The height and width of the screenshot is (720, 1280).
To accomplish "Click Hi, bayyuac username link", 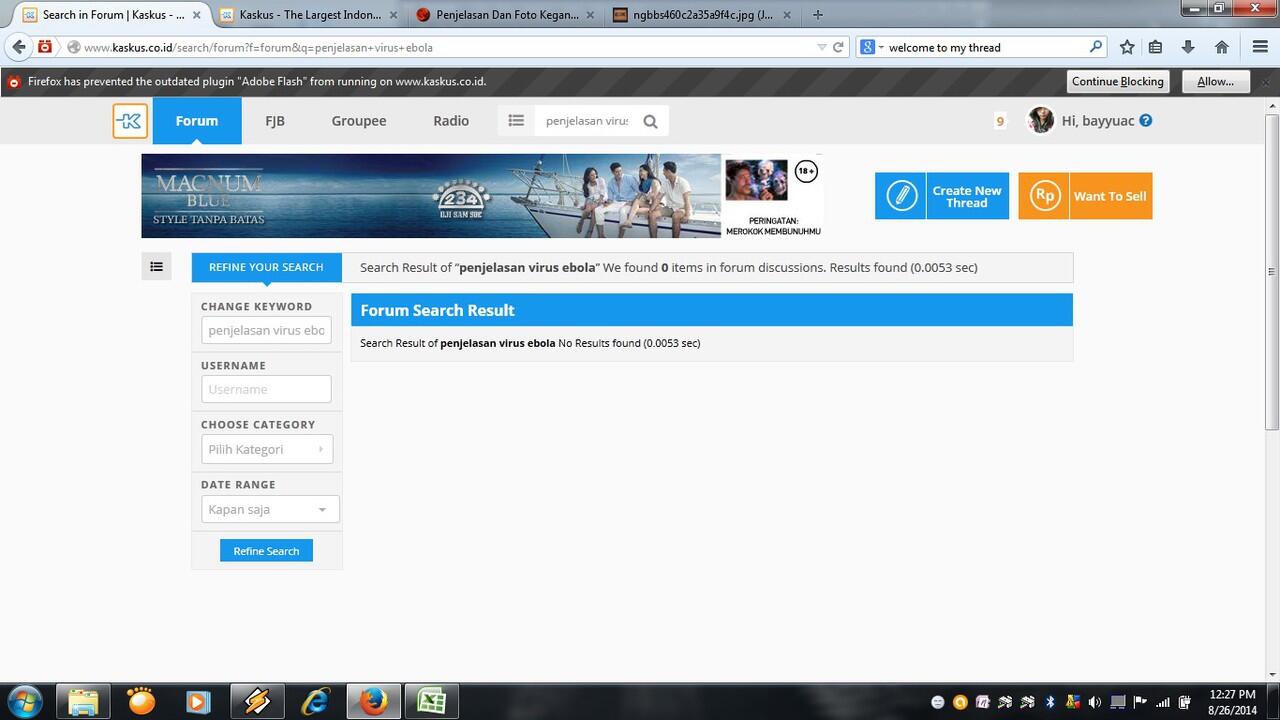I will tap(1098, 121).
